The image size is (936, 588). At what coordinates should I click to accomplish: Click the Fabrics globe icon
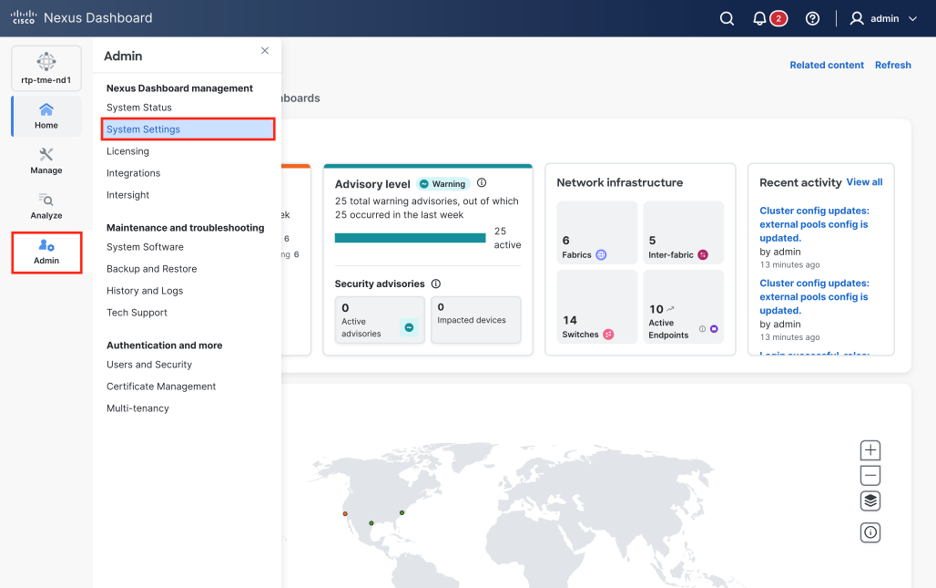point(601,255)
